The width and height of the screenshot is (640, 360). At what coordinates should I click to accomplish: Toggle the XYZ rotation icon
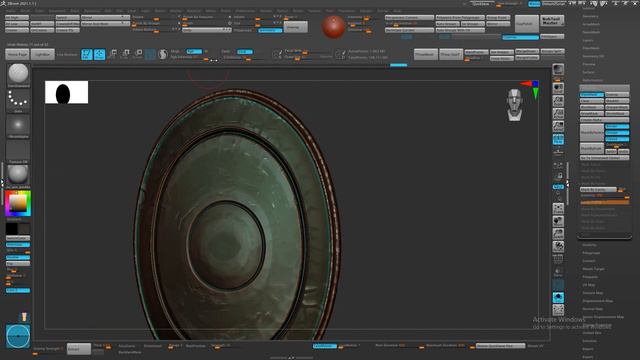(x=558, y=187)
